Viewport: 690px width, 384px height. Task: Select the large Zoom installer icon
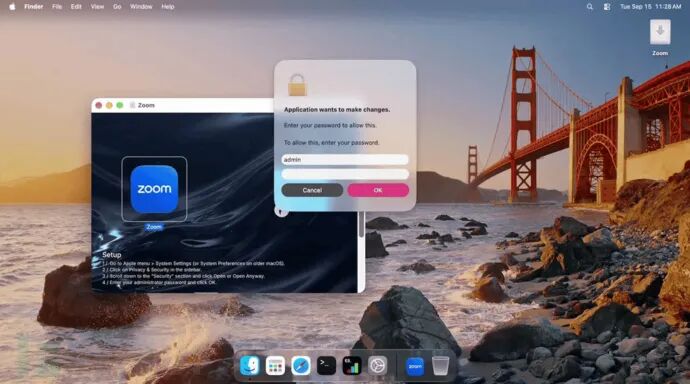[x=154, y=189]
